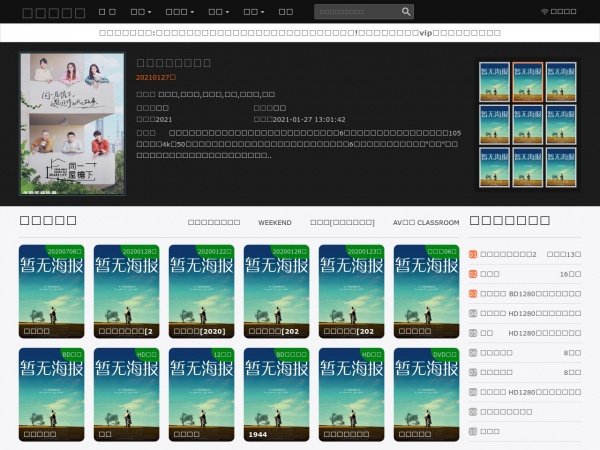This screenshot has height=450, width=600.
Task: Click the link ending in a bracketed phrase beside WEEKEND
Action: 342,222
